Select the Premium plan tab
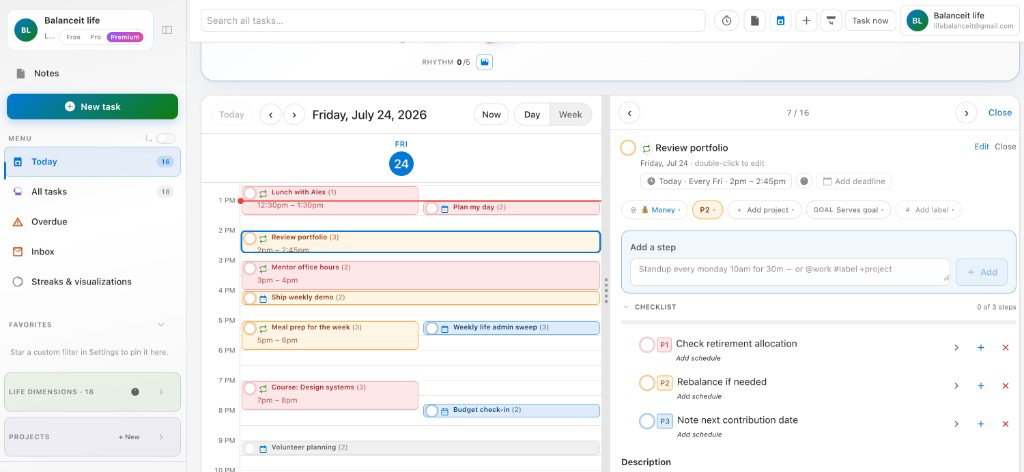 tap(125, 37)
